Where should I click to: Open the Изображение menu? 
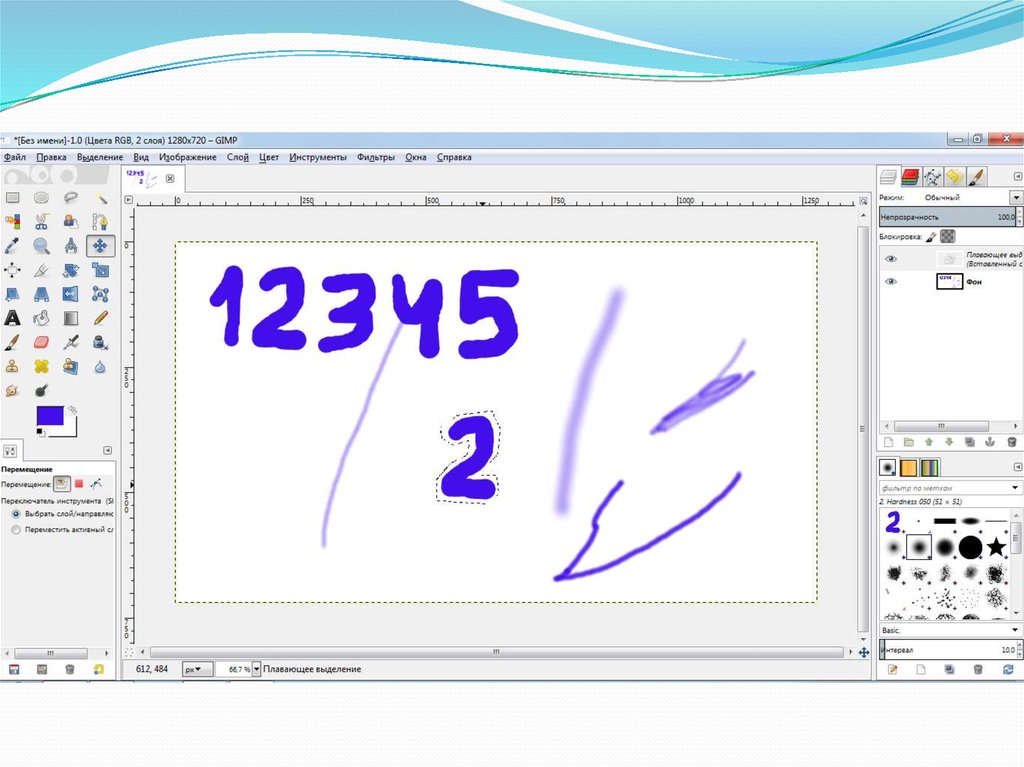187,157
